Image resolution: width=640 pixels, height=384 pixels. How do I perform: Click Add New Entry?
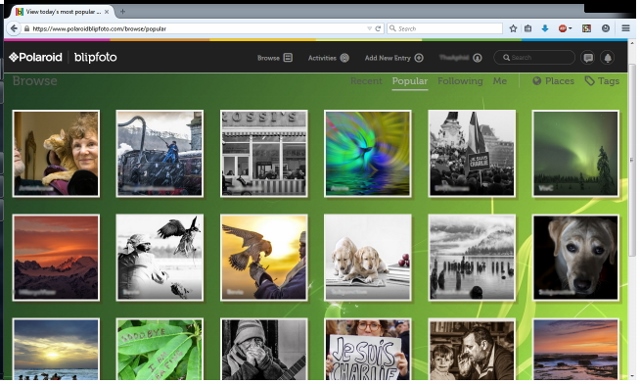pos(394,58)
